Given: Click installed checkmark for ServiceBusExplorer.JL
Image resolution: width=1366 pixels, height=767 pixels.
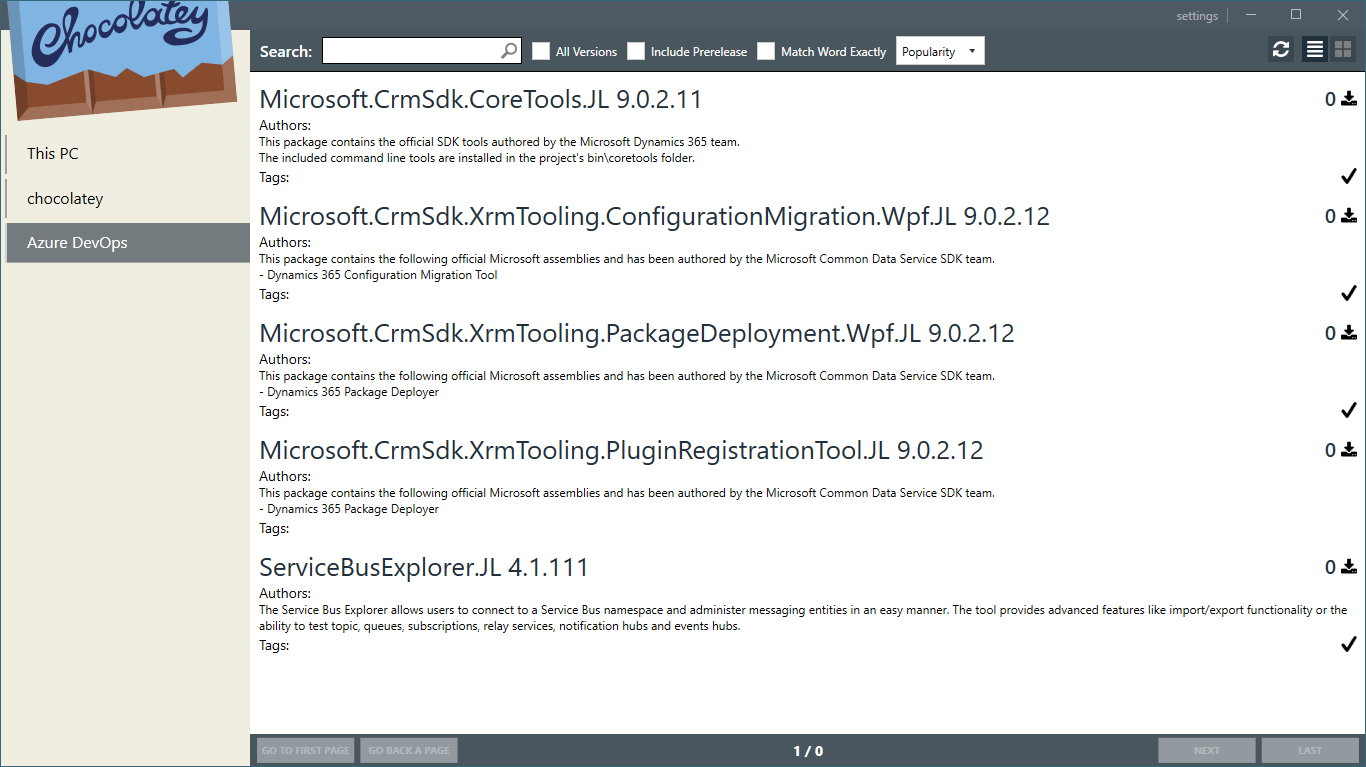Looking at the screenshot, I should pos(1349,645).
